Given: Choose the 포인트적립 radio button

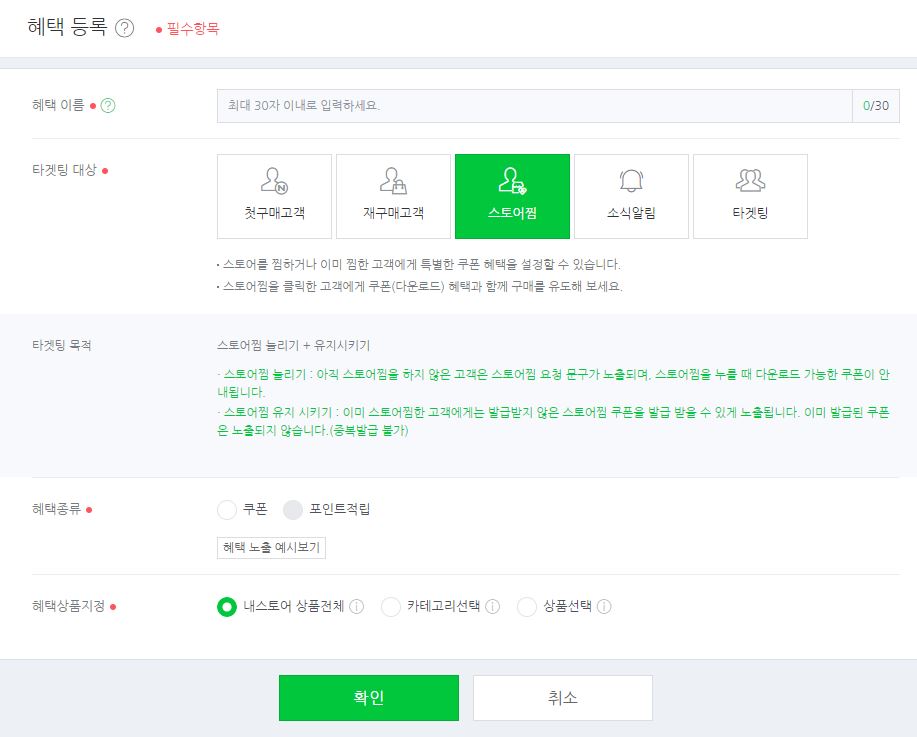Looking at the screenshot, I should pyautogui.click(x=293, y=509).
